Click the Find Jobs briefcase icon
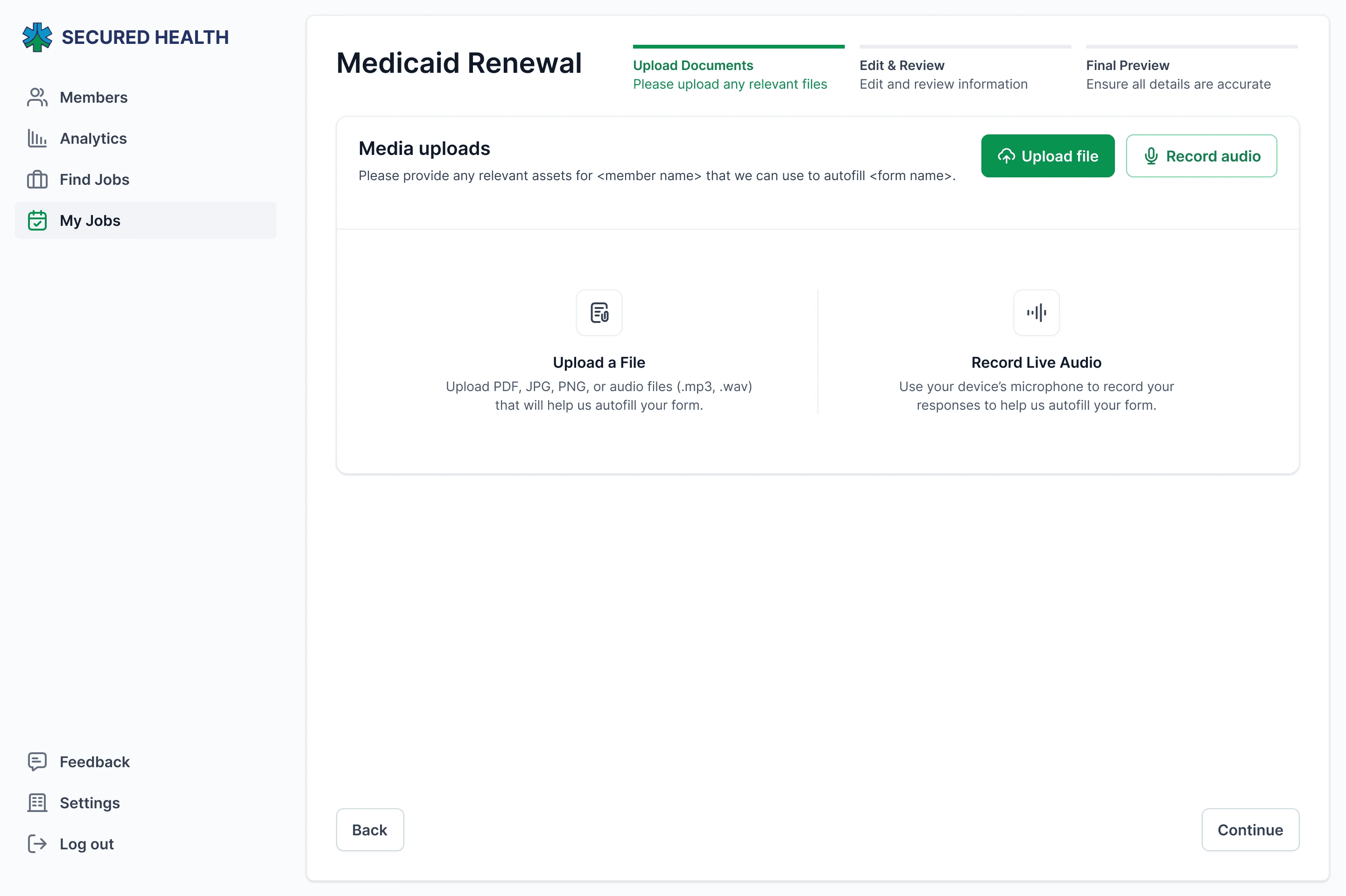The width and height of the screenshot is (1346, 896). coord(37,179)
